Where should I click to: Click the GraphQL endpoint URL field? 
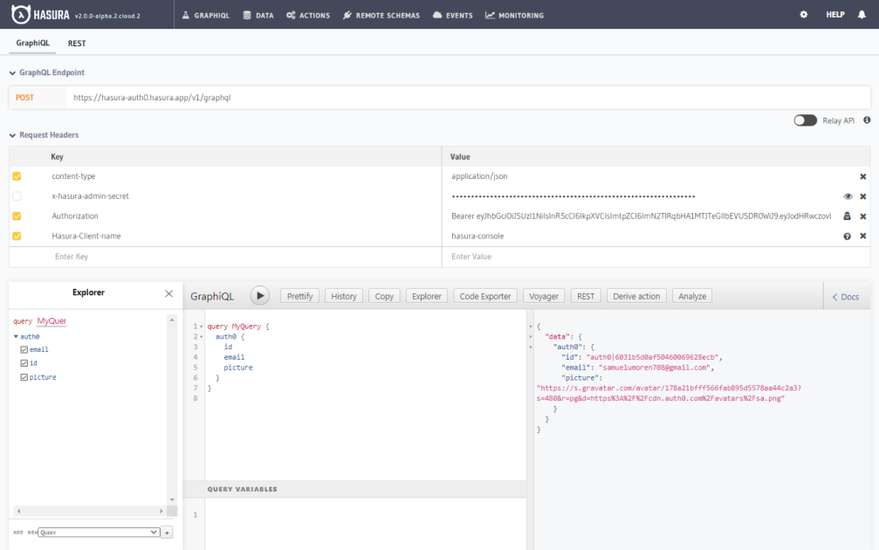[468, 98]
